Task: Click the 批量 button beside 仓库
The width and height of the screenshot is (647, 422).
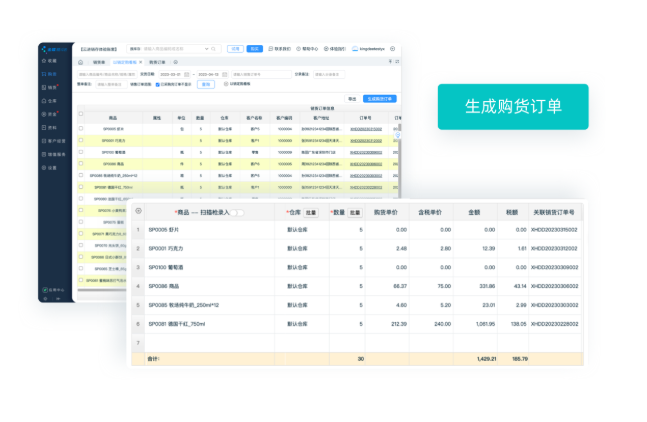Action: 311,212
